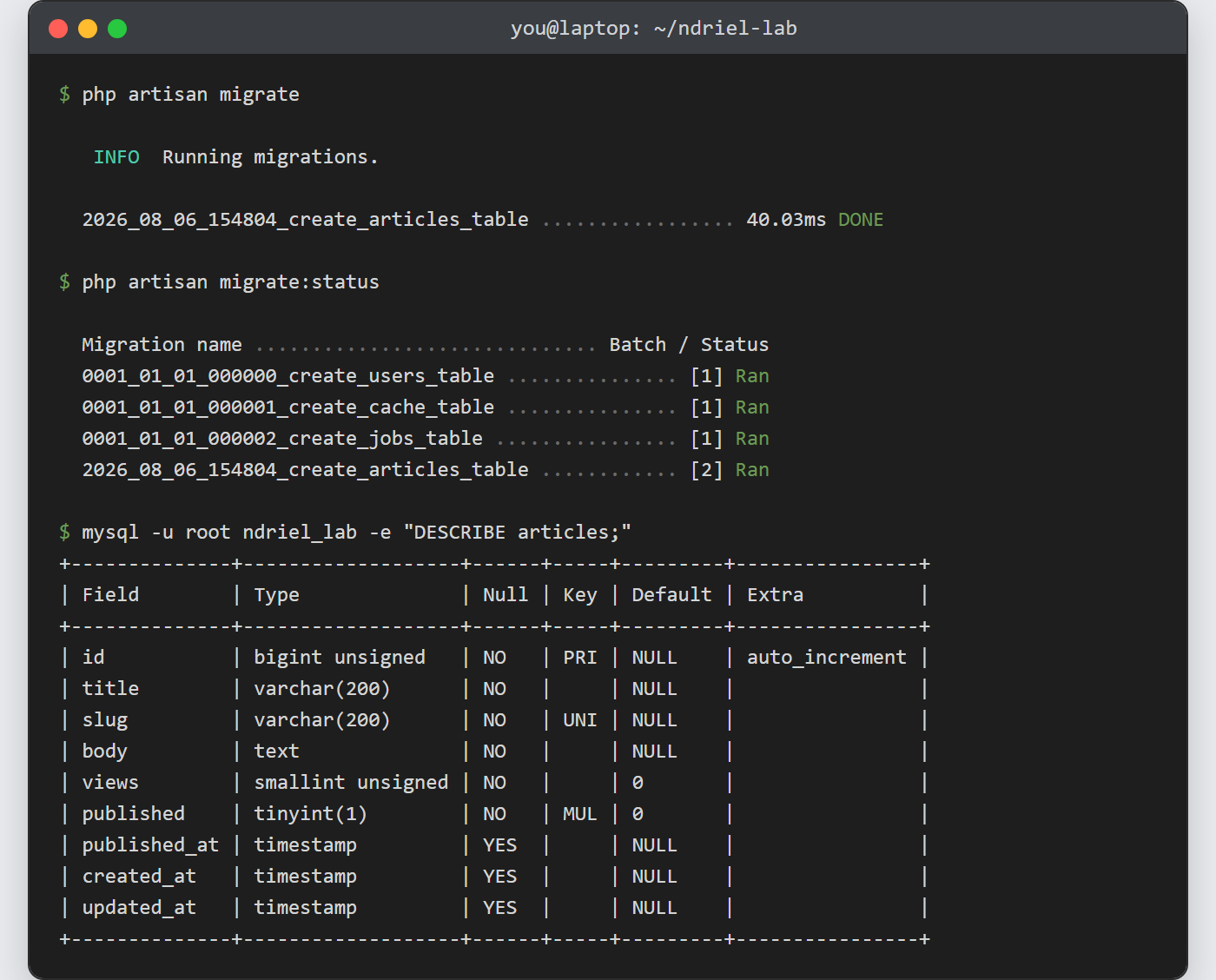Click the 'updated_at' field cell

pyautogui.click(x=139, y=908)
